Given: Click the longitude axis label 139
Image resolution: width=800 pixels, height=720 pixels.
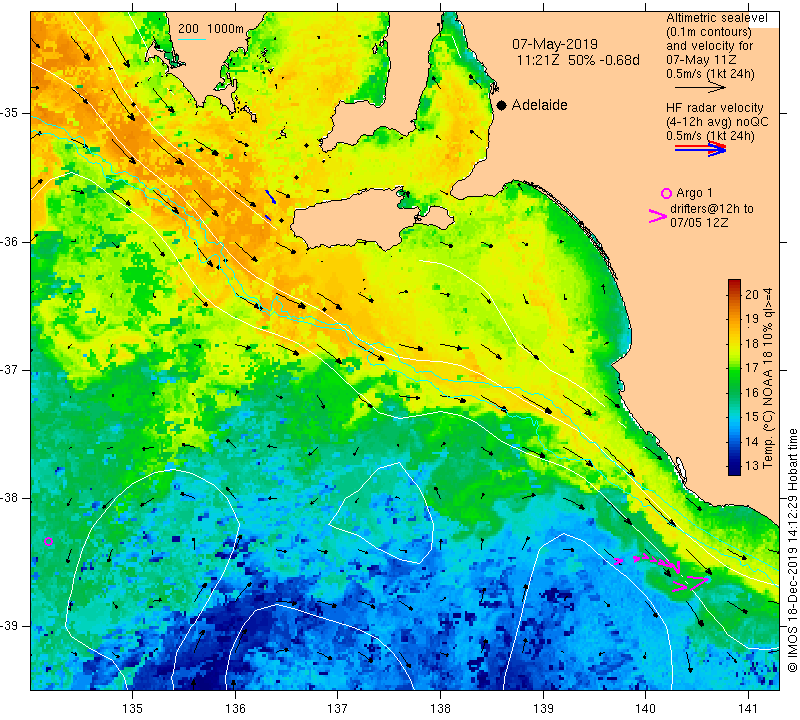Looking at the screenshot, I should 543,708.
